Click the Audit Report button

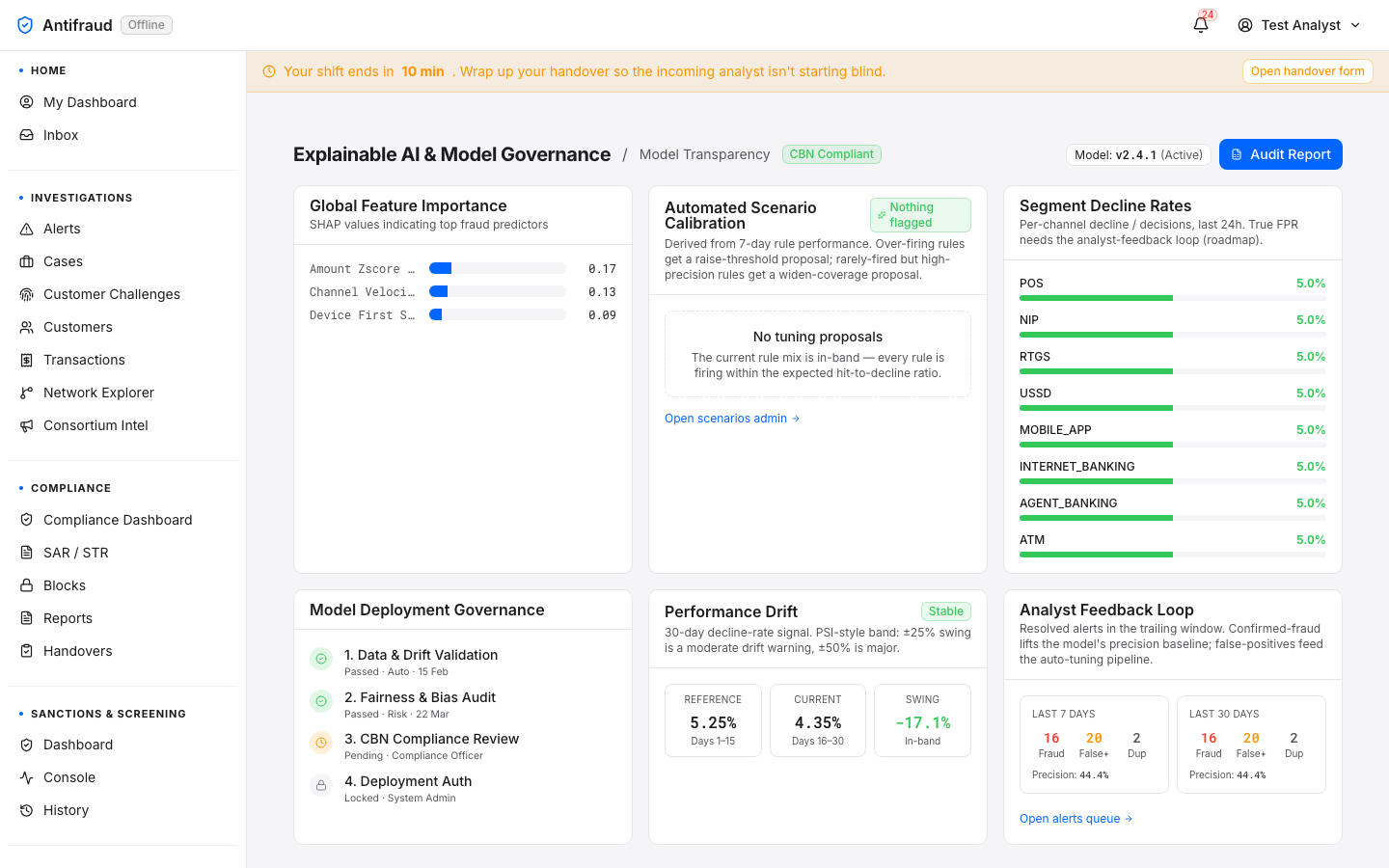(x=1281, y=154)
